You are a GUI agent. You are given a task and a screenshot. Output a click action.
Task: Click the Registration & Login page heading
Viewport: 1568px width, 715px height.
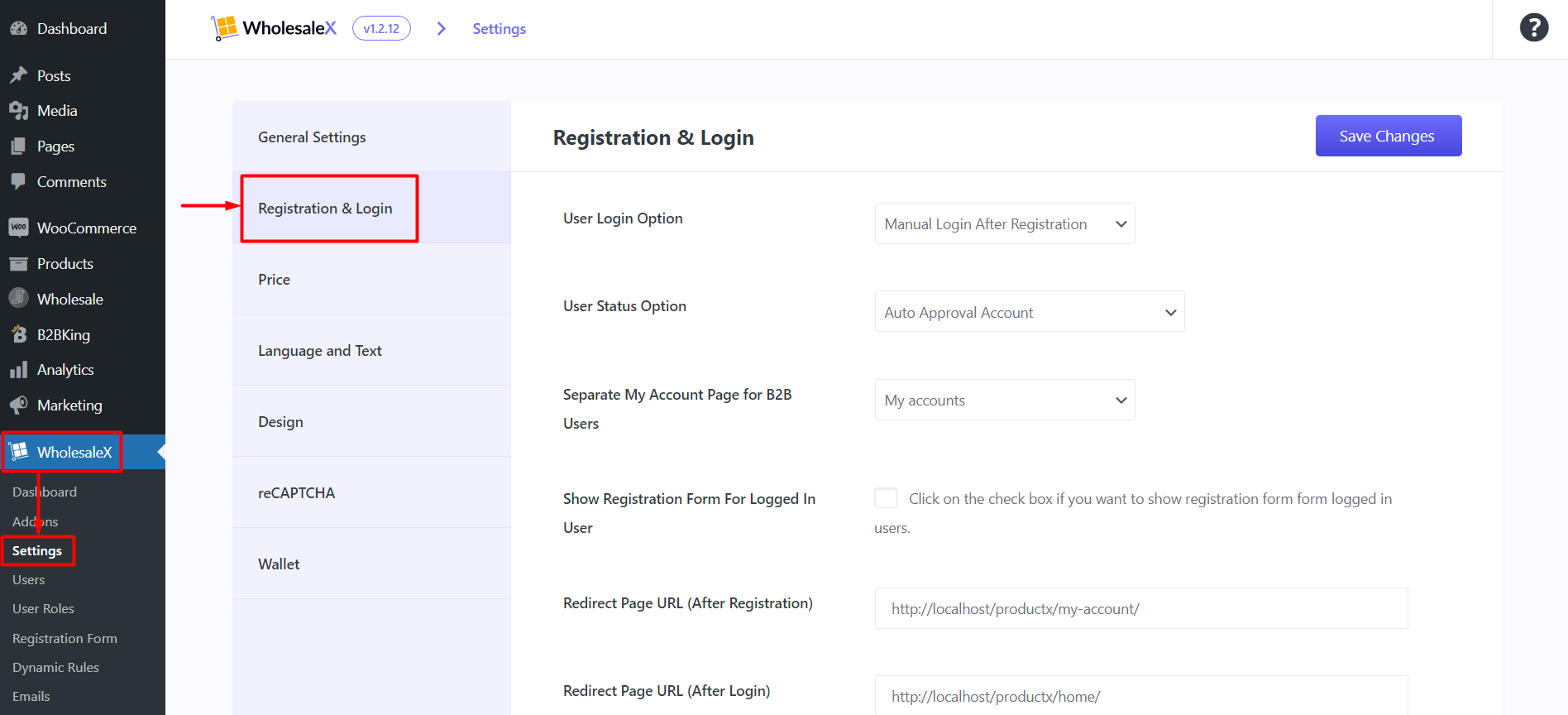click(x=653, y=137)
